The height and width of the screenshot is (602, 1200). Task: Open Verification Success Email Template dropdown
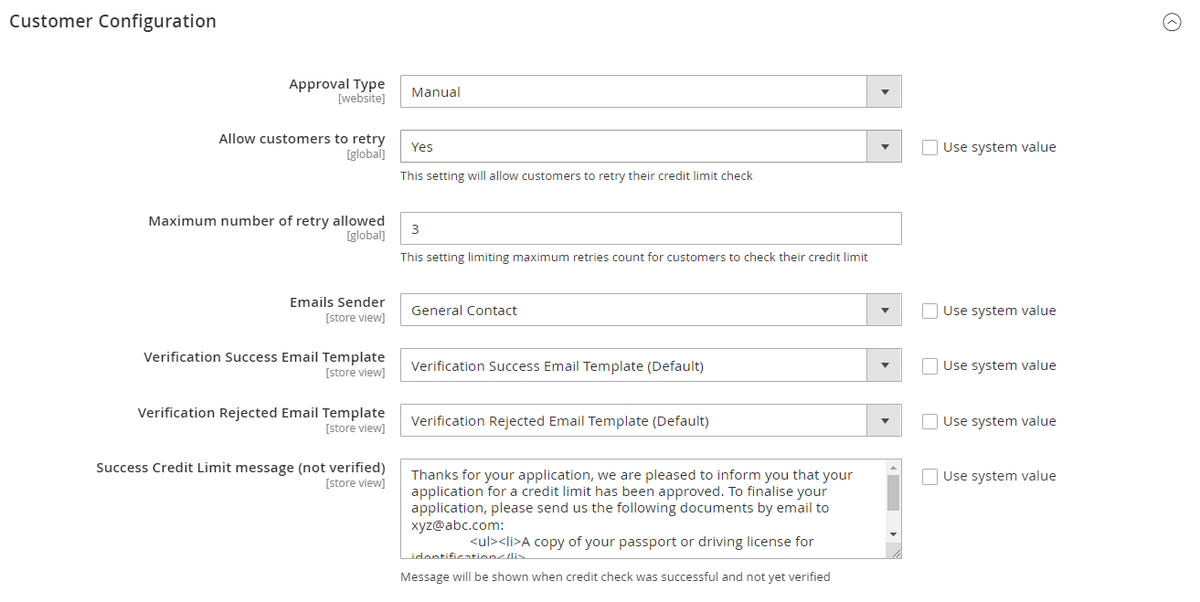[650, 366]
